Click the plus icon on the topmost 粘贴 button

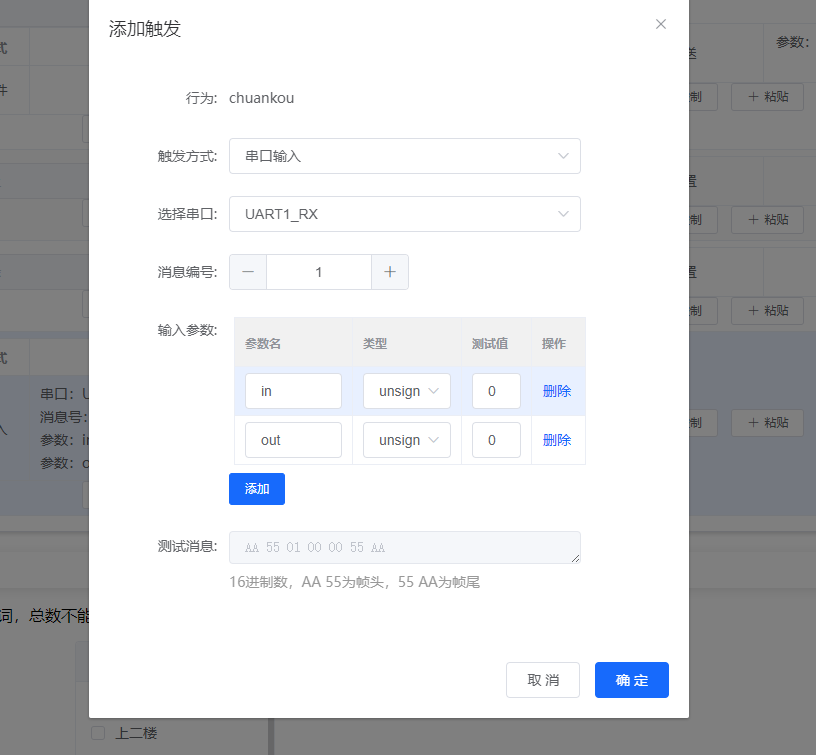(x=752, y=97)
